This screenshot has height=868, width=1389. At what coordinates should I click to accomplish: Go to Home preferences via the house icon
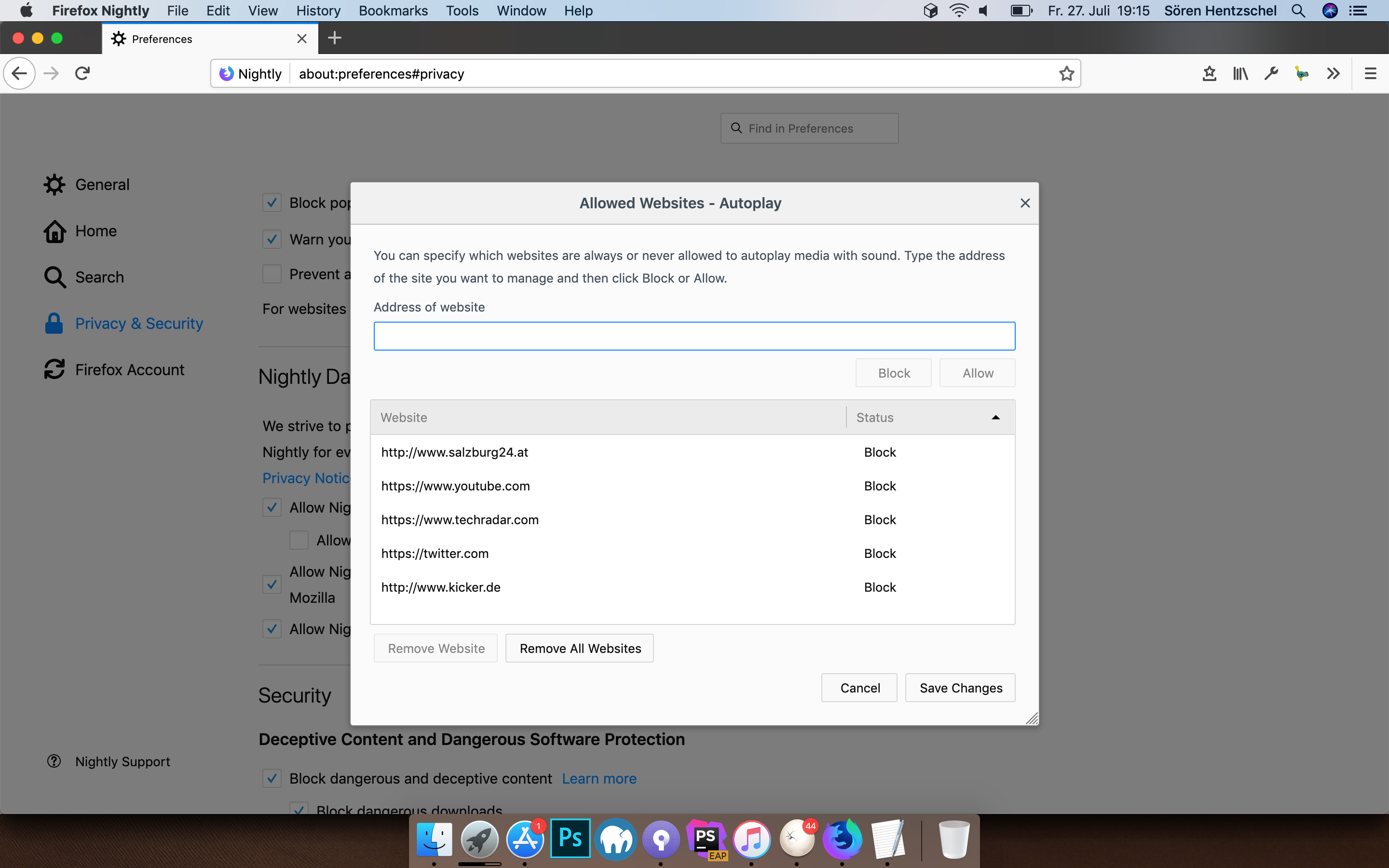[x=54, y=231]
